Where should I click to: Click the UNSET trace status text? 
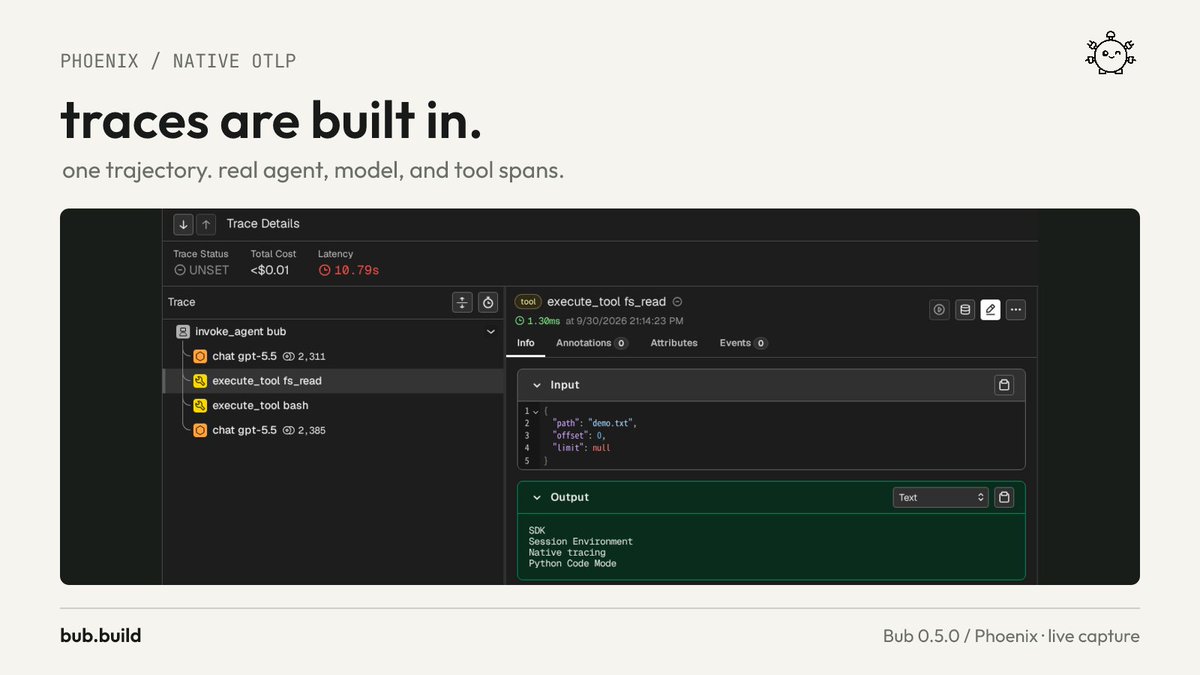209,270
